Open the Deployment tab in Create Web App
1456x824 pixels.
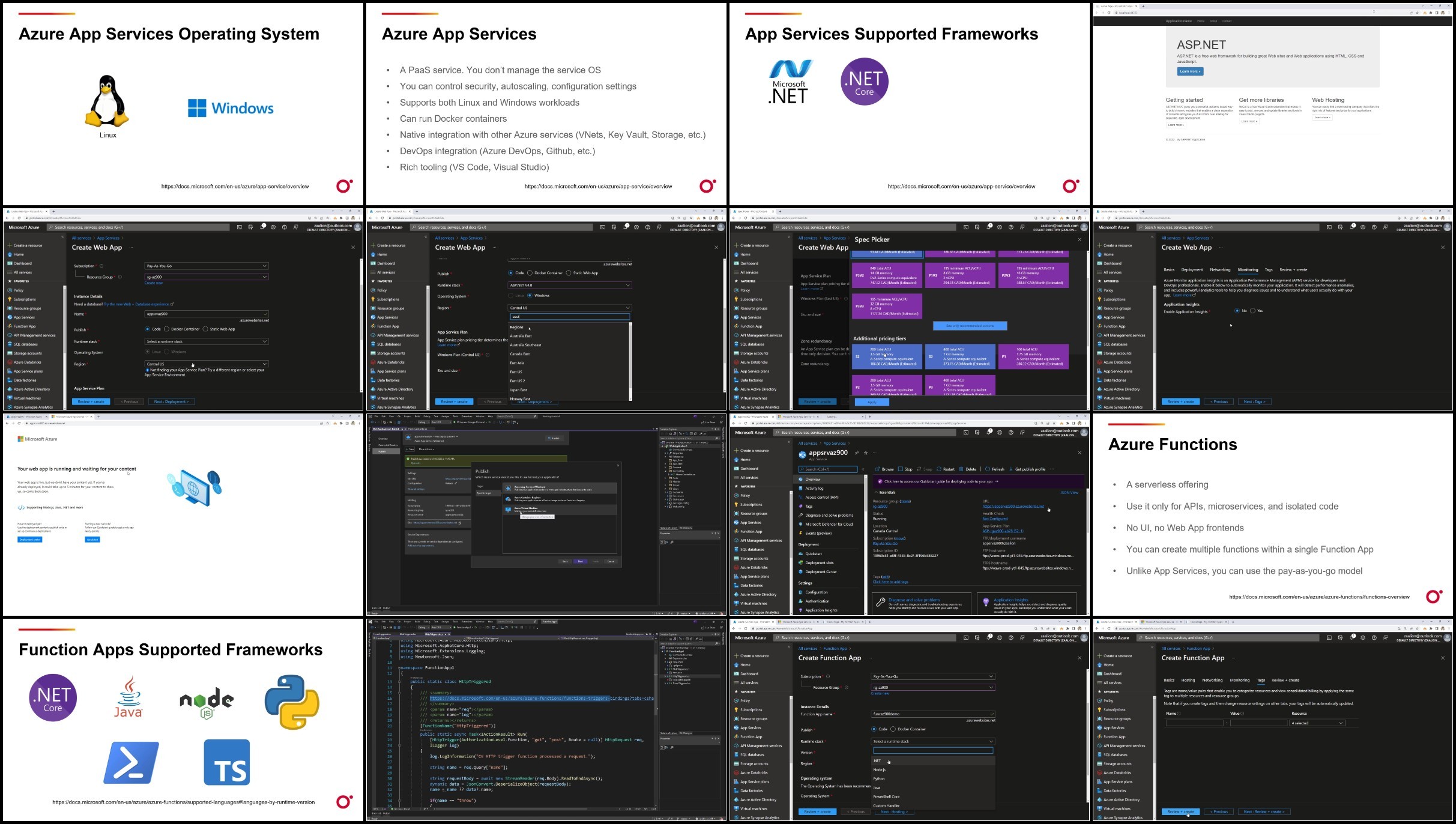tap(1192, 269)
